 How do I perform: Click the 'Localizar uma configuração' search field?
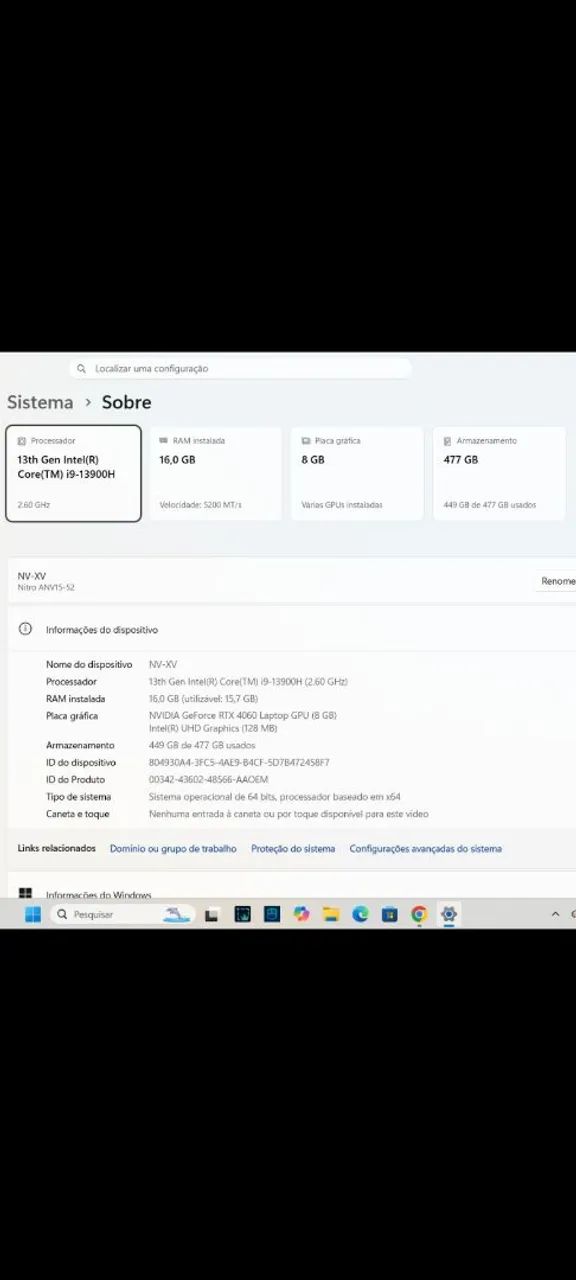click(x=240, y=368)
